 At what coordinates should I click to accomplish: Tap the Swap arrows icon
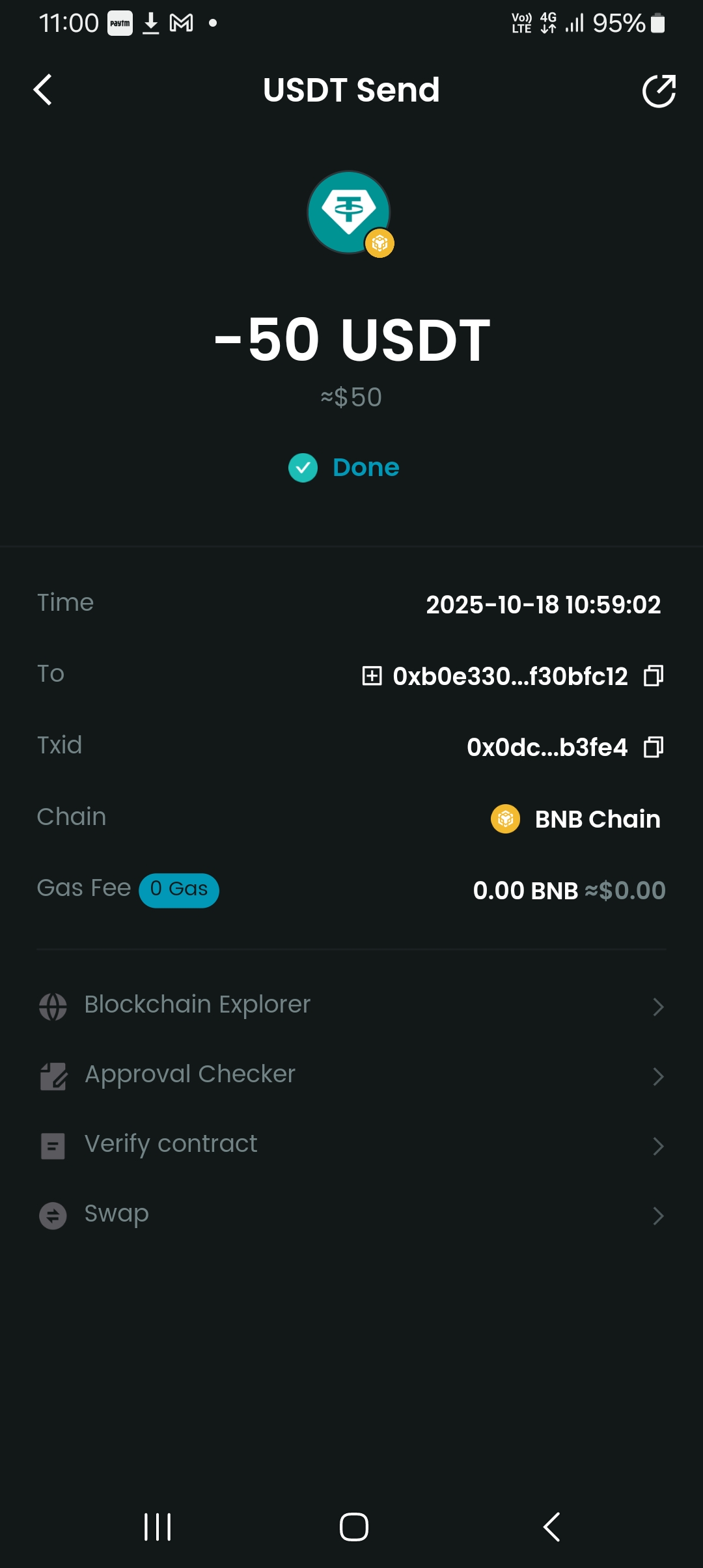point(53,1216)
